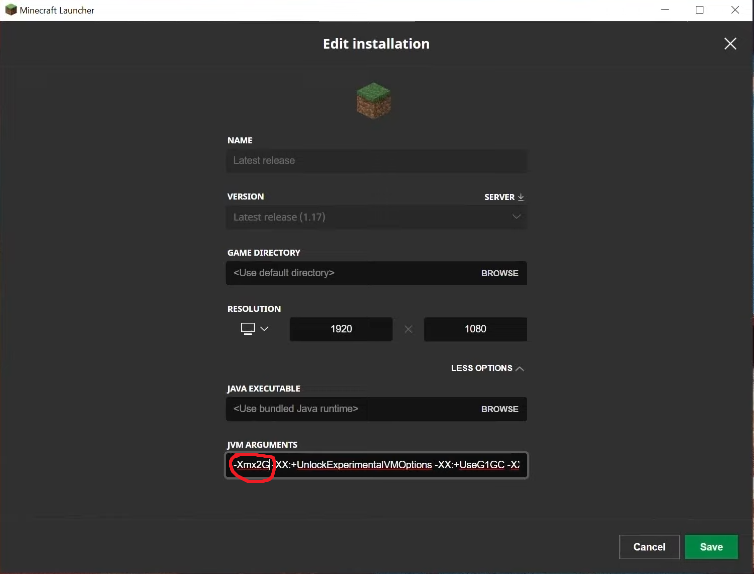Click the 'JVM ARGUMENTS' label
Image resolution: width=754 pixels, height=574 pixels.
pyautogui.click(x=262, y=445)
